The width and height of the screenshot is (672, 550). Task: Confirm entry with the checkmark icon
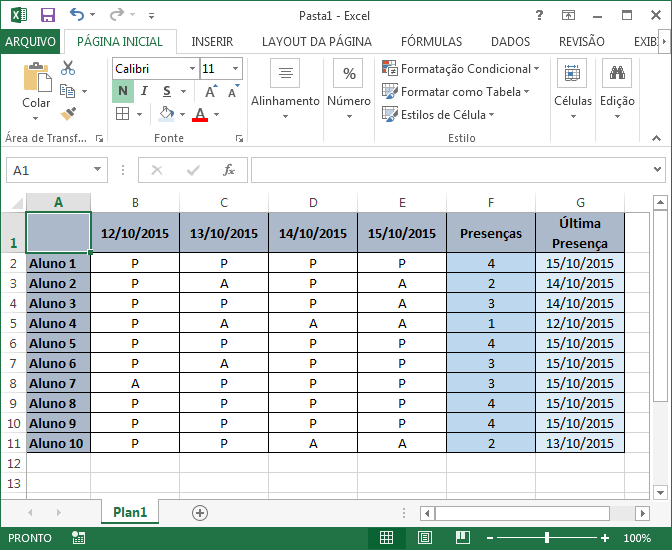click(x=193, y=170)
